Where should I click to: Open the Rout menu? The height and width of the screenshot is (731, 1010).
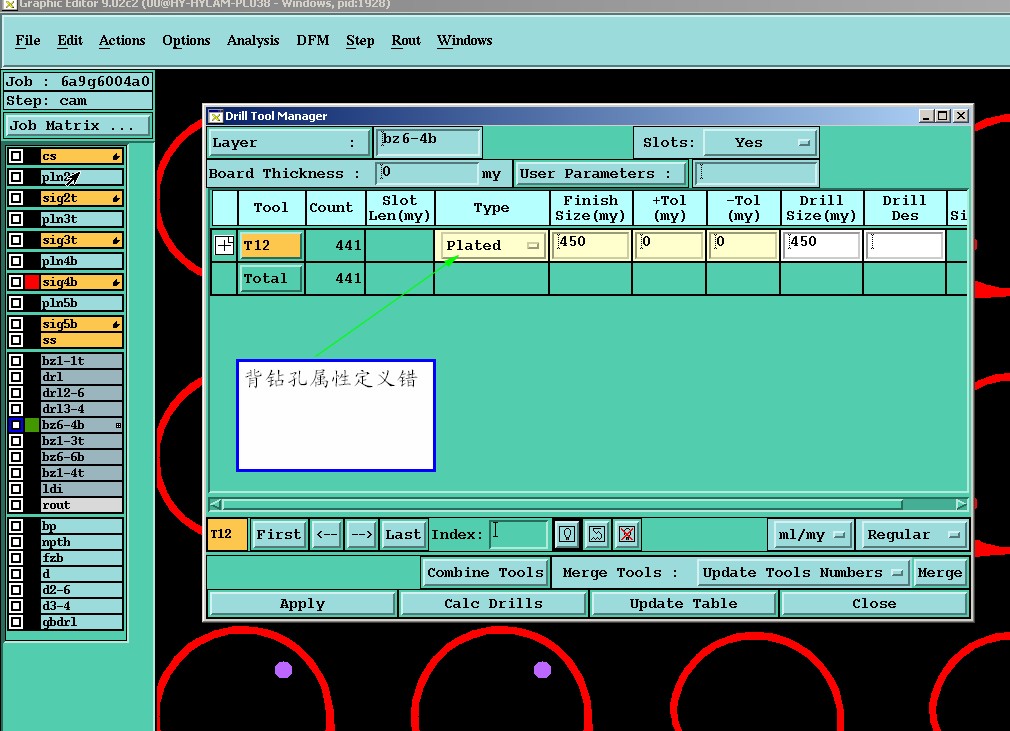pyautogui.click(x=406, y=41)
